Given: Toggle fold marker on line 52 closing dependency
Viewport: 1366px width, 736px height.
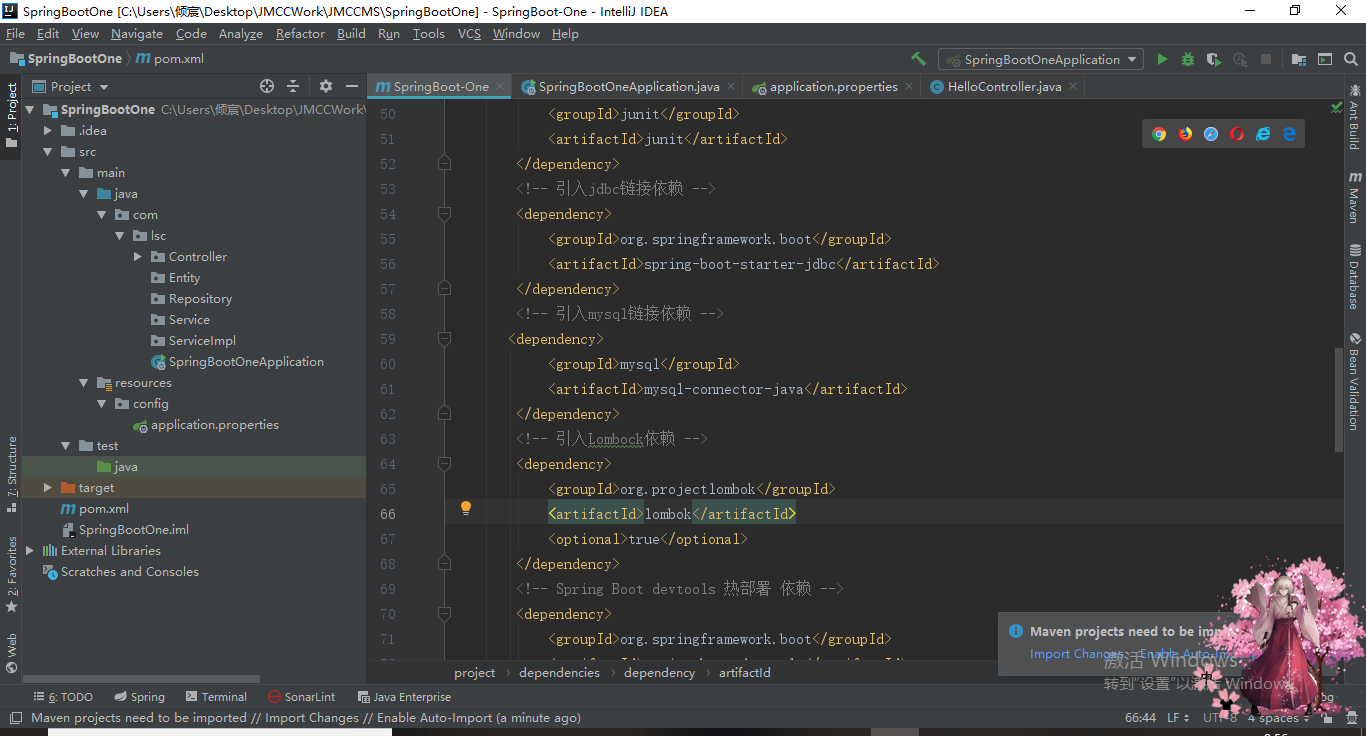Looking at the screenshot, I should click(444, 163).
